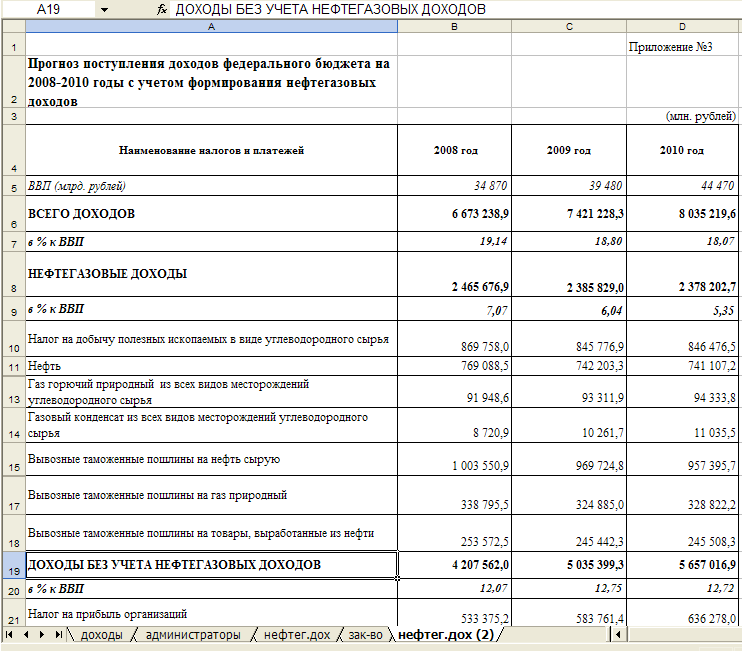Select ВСЕГО ДОХОДОВ cell

(212, 214)
